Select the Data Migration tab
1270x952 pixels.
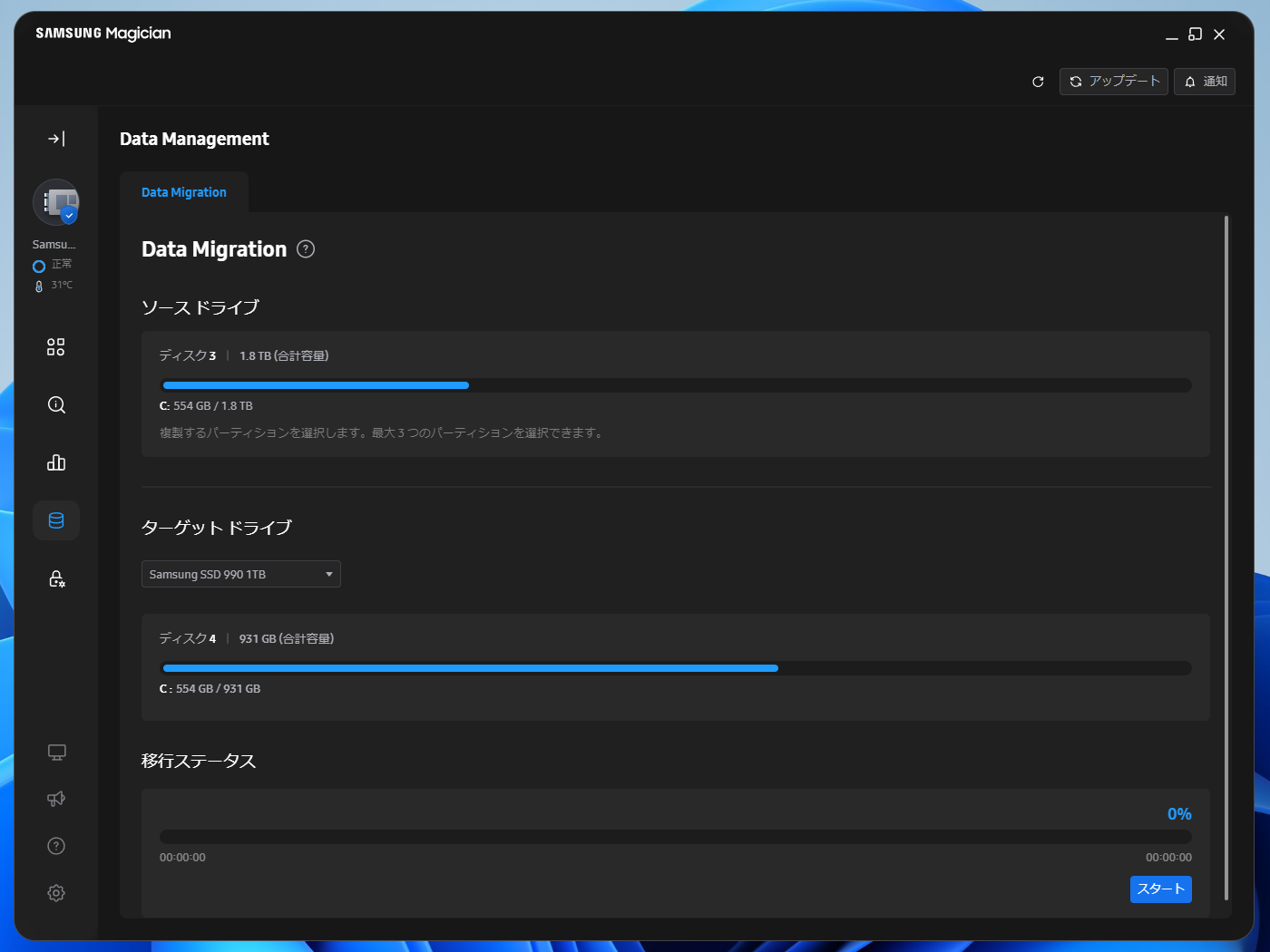(x=184, y=192)
